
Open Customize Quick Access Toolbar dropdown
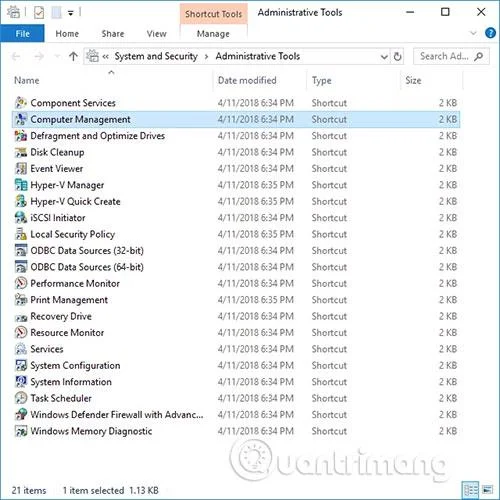click(71, 13)
